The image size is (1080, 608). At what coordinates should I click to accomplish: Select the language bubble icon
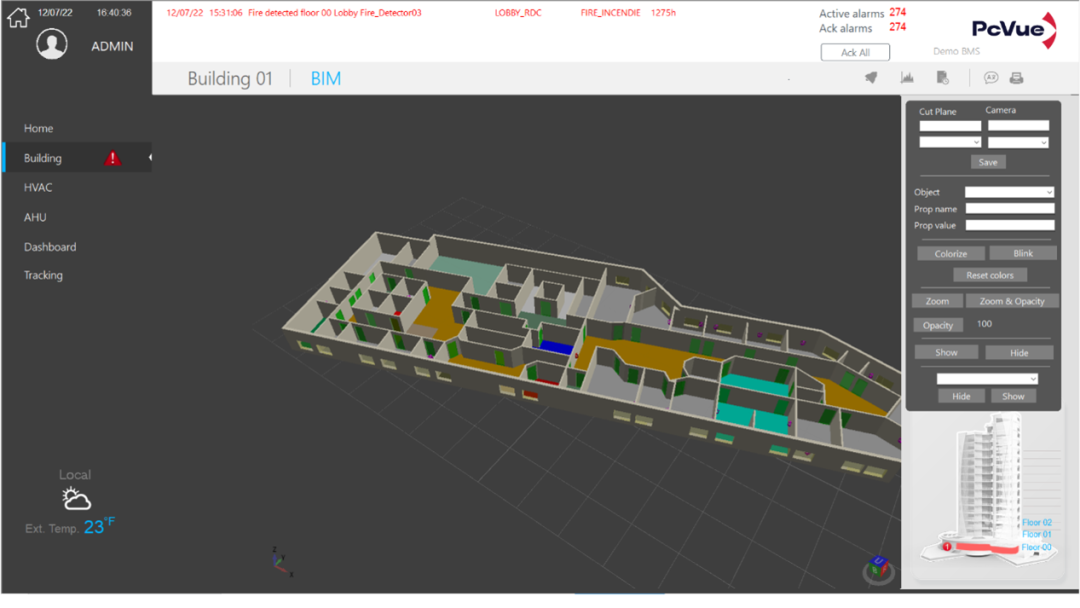[x=990, y=77]
